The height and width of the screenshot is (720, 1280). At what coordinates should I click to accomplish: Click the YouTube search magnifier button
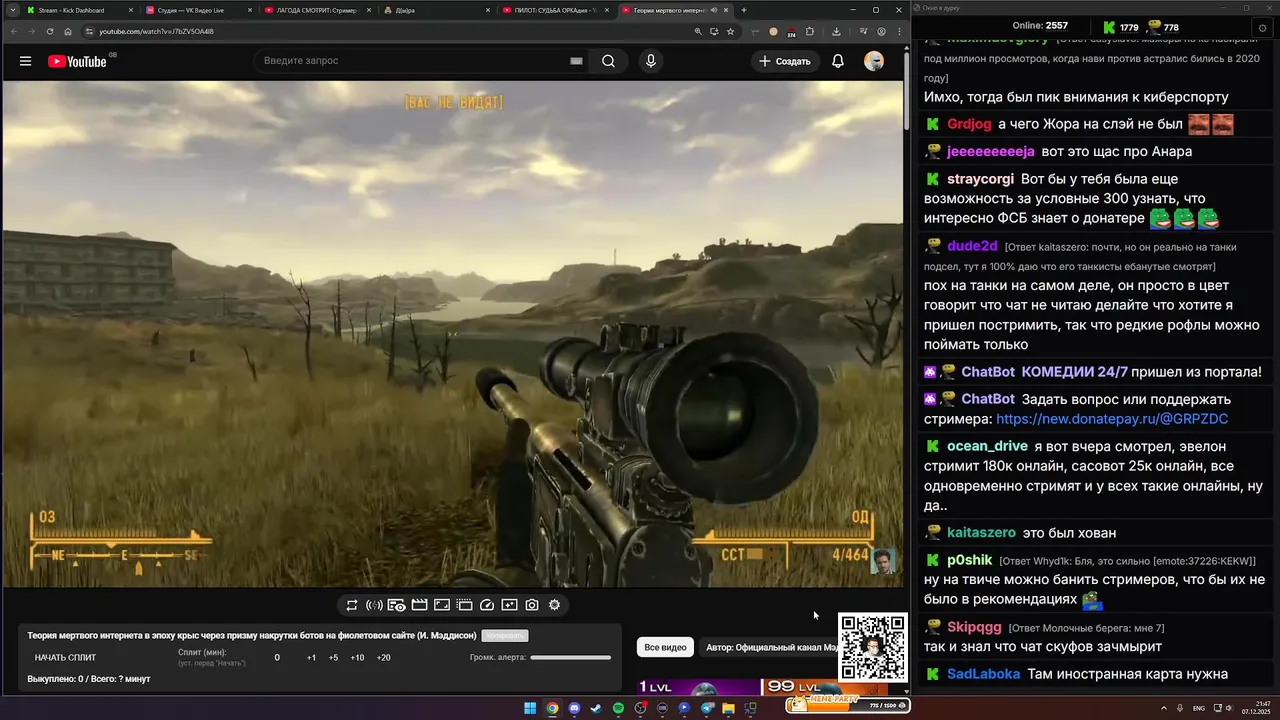point(608,61)
